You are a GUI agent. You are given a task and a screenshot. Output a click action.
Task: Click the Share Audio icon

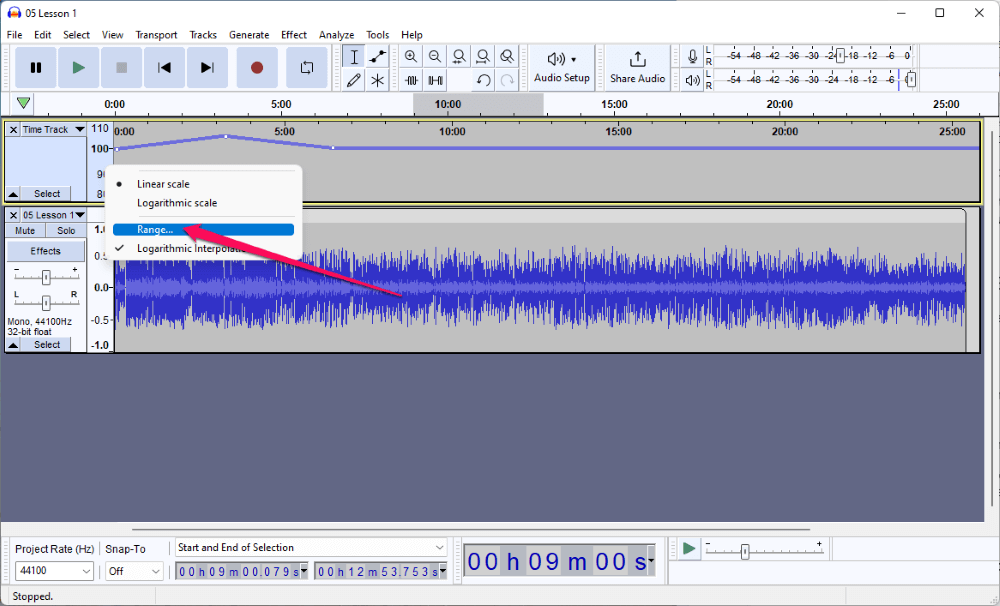point(637,67)
